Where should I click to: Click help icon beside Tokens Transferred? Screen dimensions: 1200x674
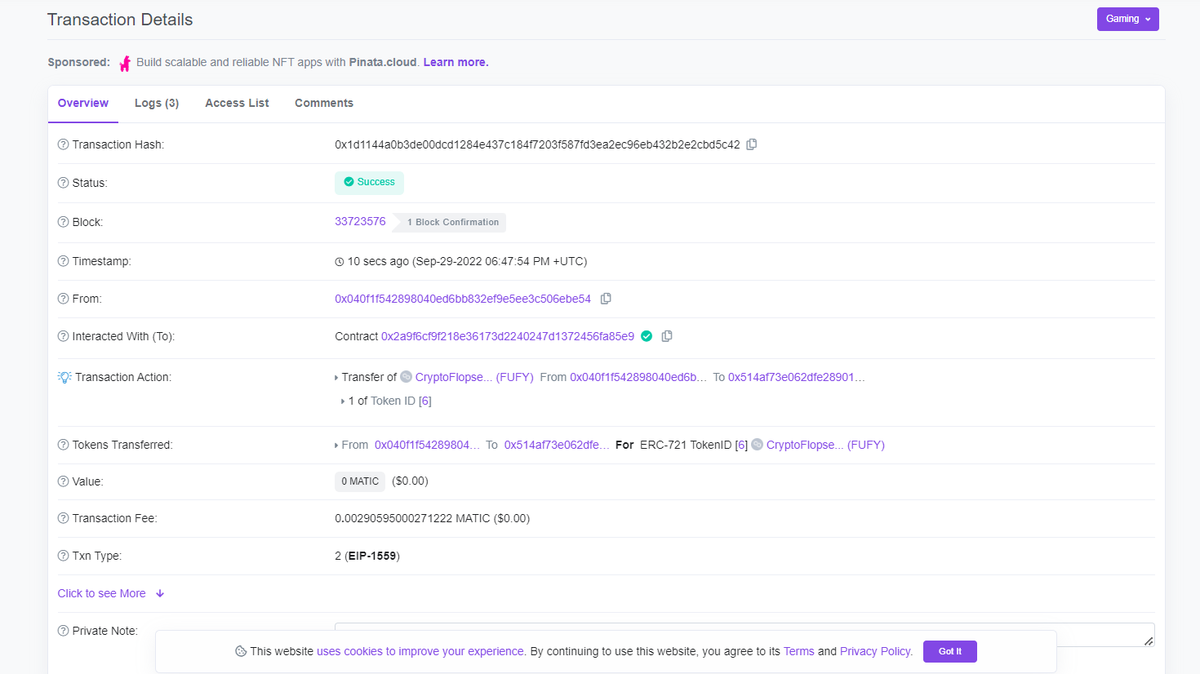point(63,445)
